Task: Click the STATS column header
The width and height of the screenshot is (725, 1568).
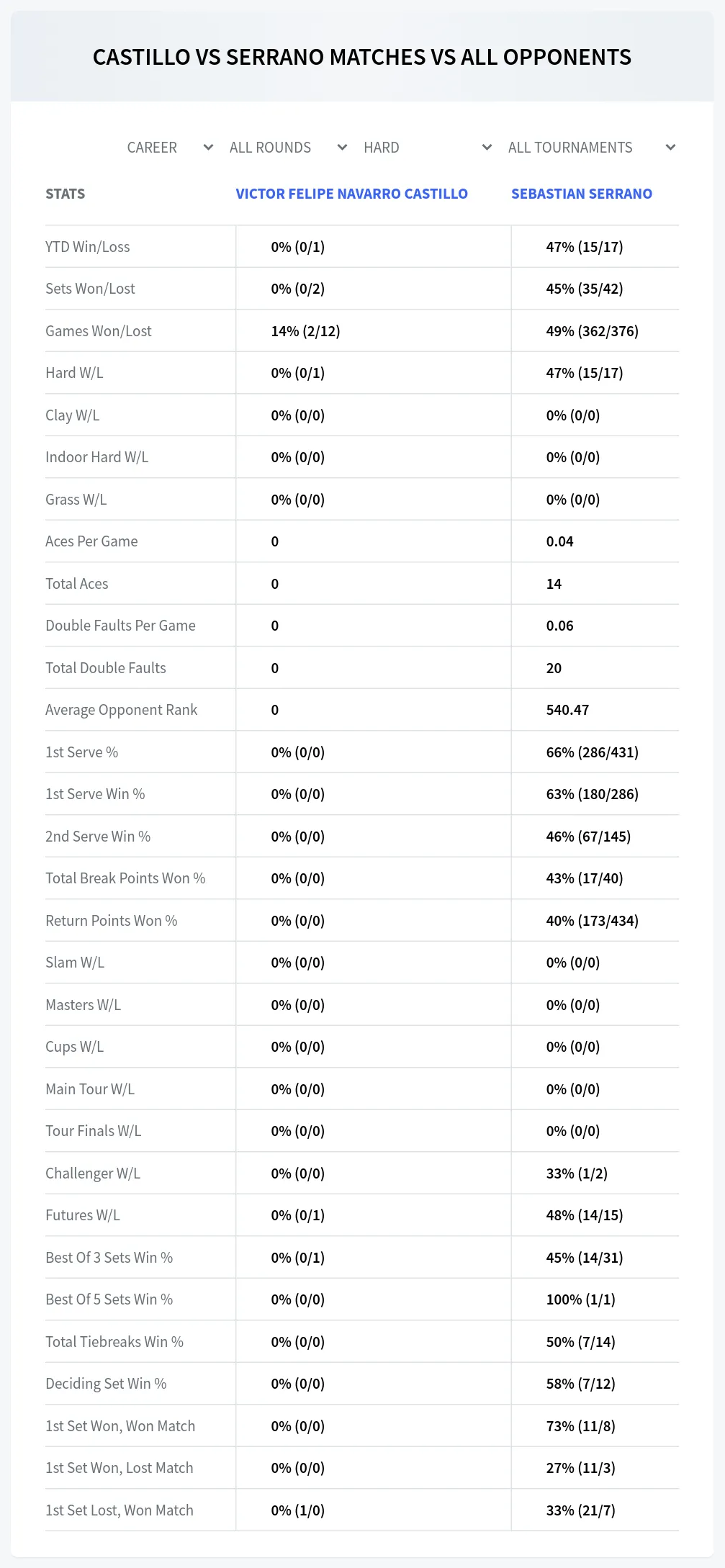Action: tap(66, 194)
